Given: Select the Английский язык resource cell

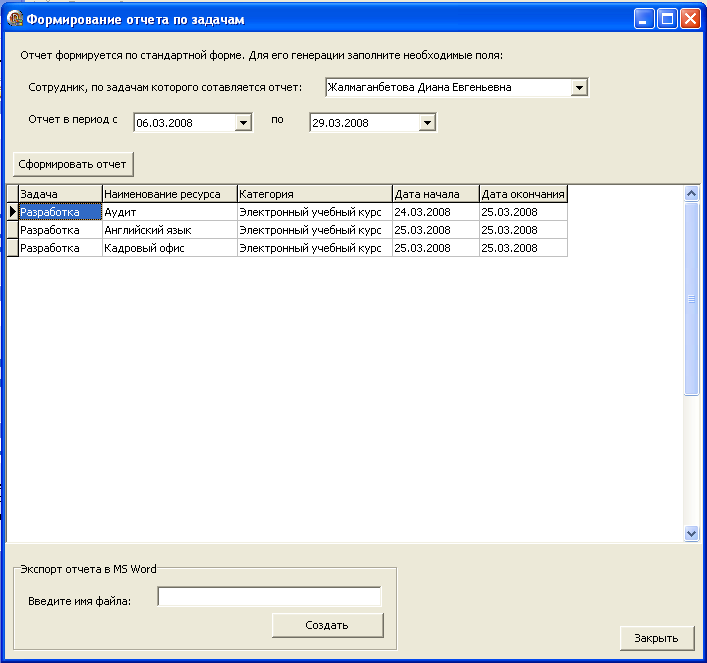Looking at the screenshot, I should click(x=170, y=230).
